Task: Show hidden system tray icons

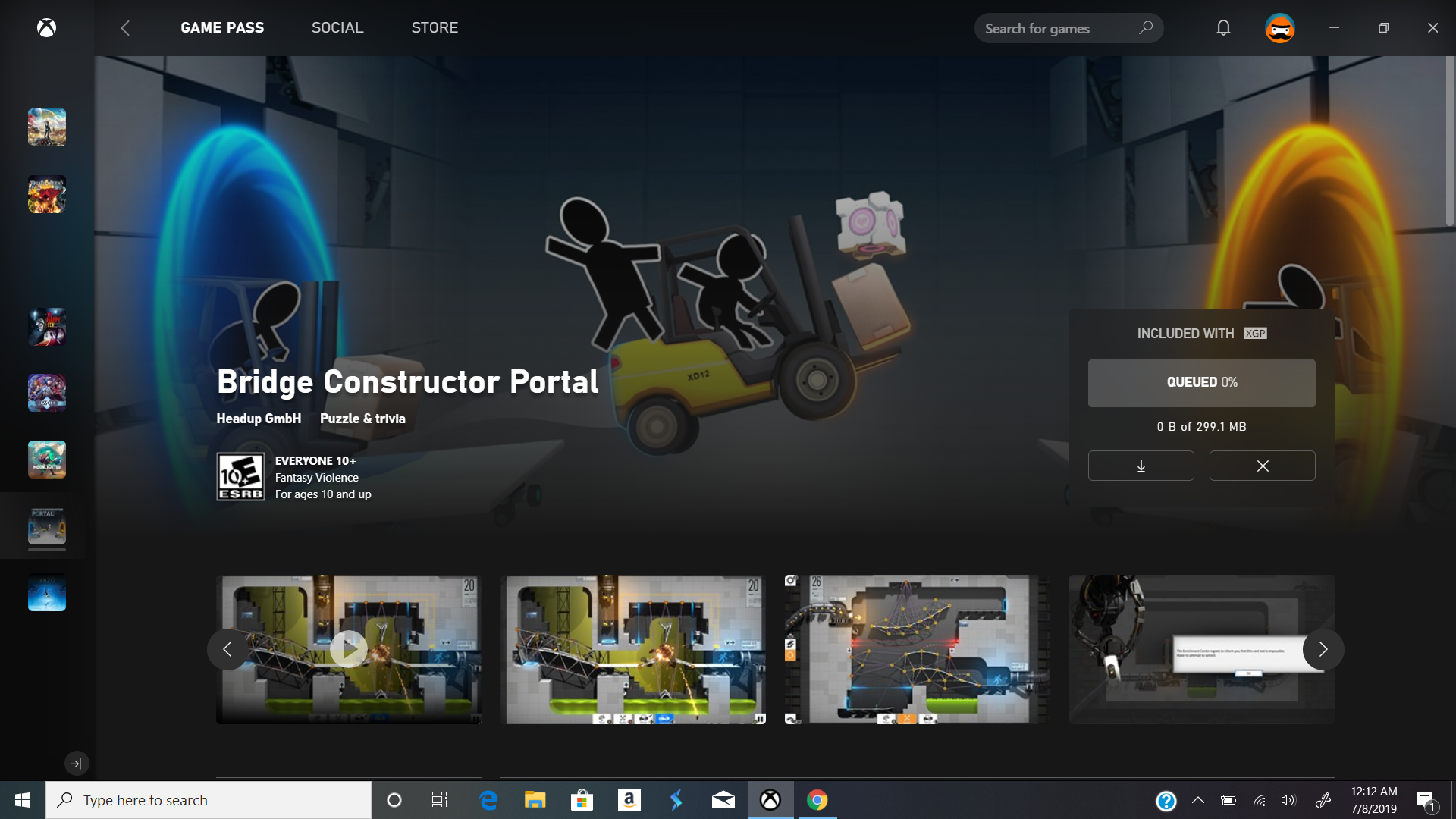Action: coord(1198,800)
